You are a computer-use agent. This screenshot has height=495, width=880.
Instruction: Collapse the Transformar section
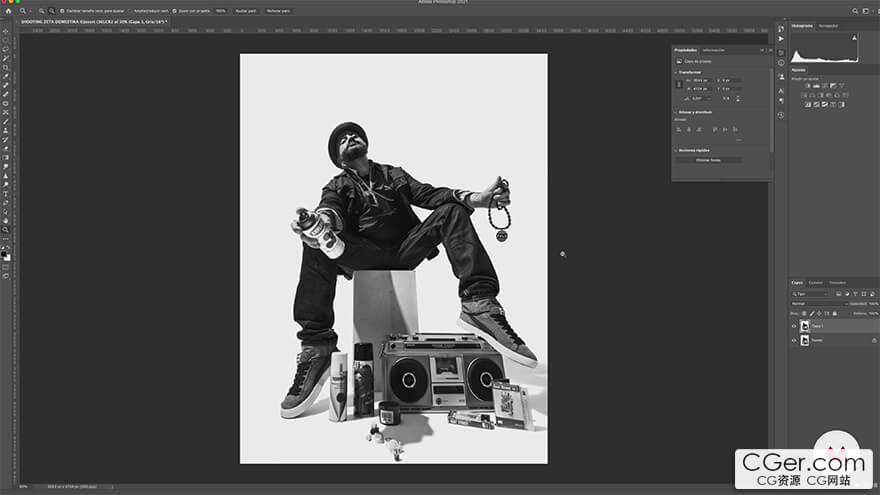675,72
